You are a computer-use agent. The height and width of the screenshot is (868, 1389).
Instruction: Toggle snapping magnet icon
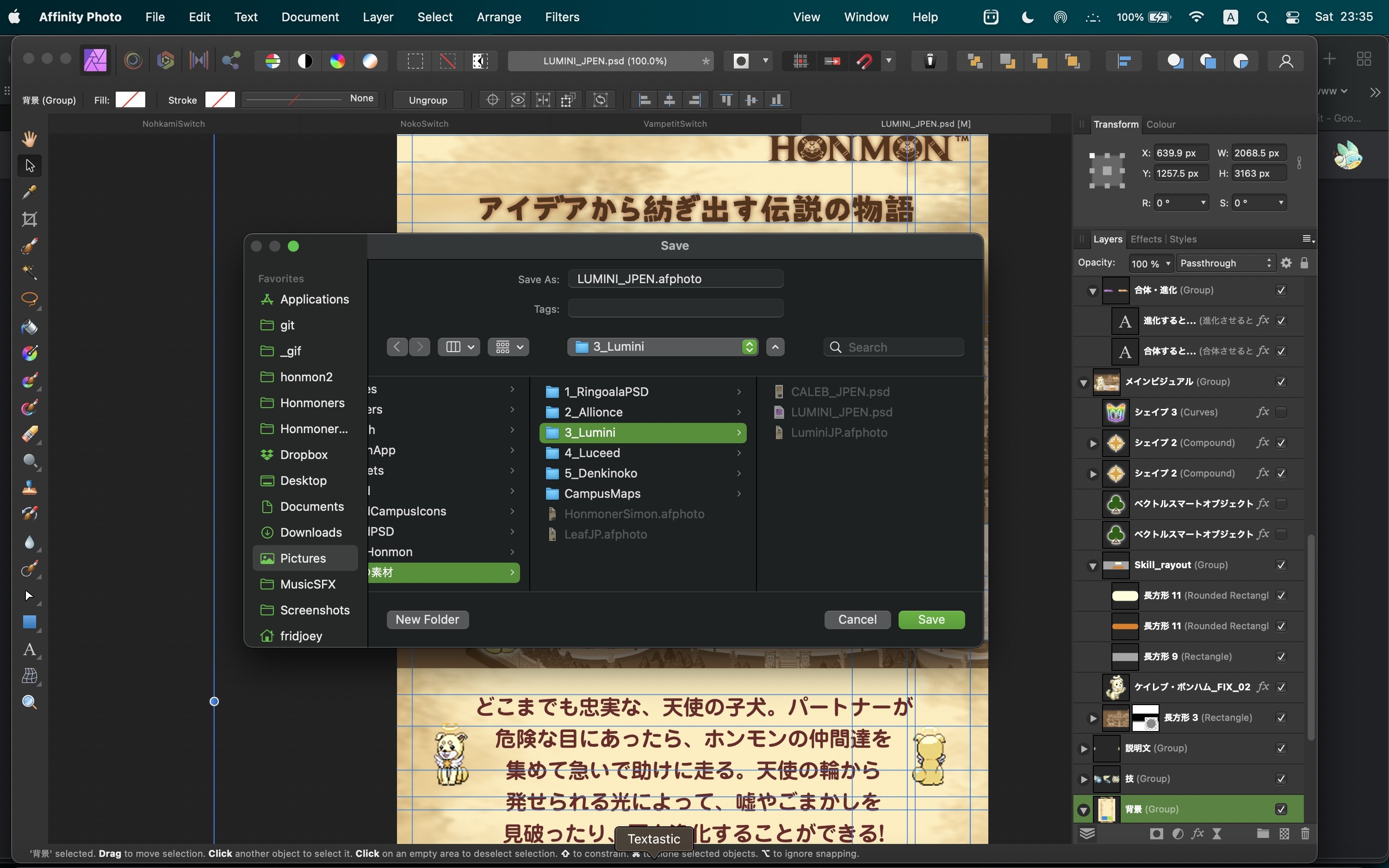[864, 61]
